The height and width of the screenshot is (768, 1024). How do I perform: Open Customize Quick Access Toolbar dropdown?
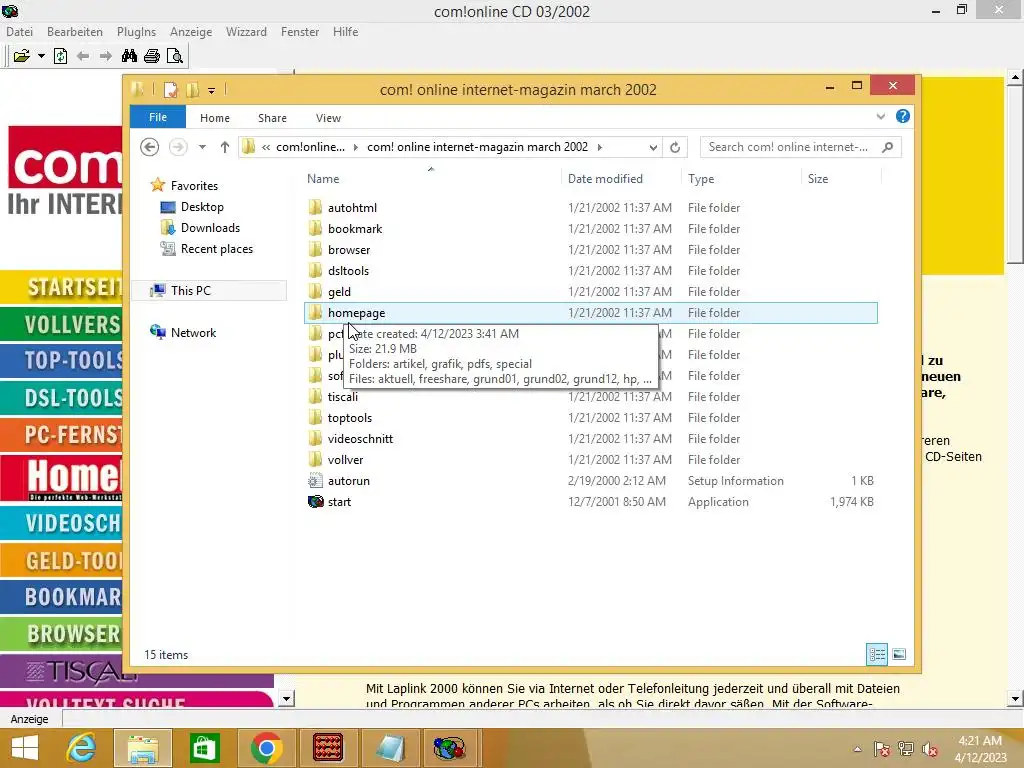pos(212,90)
